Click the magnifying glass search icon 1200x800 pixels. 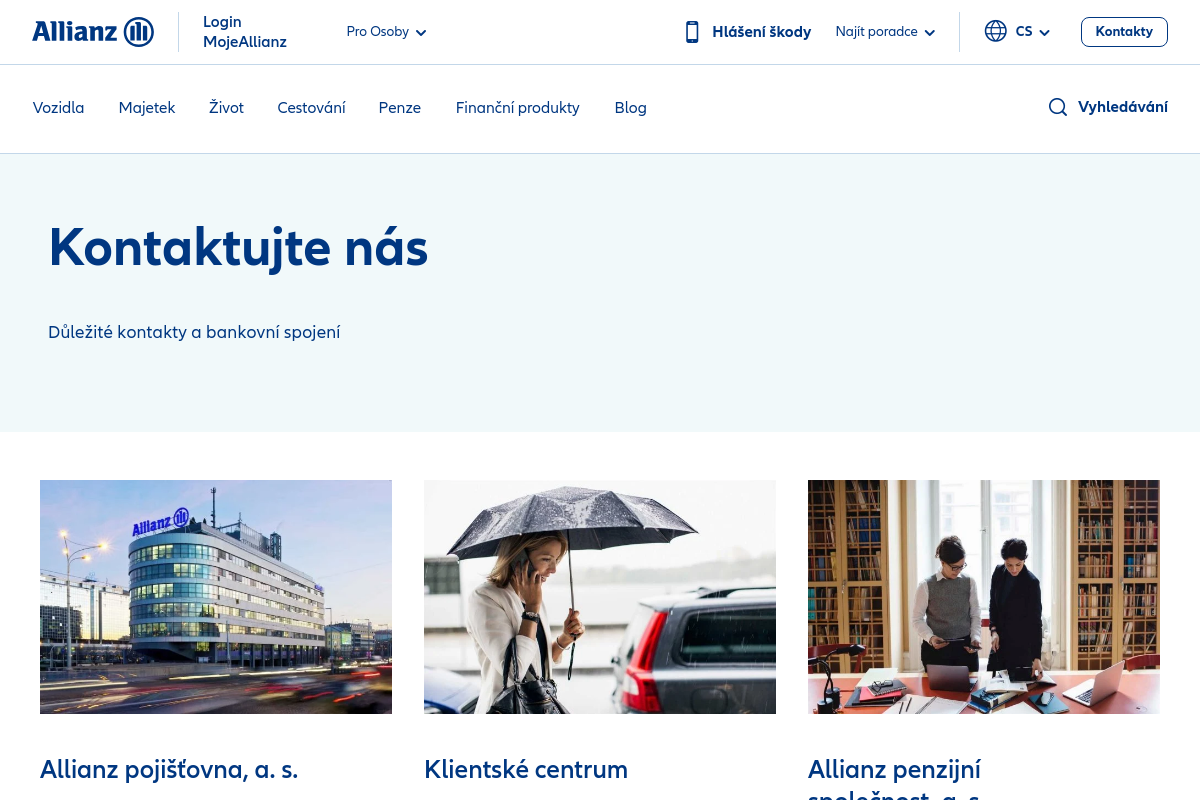point(1057,108)
